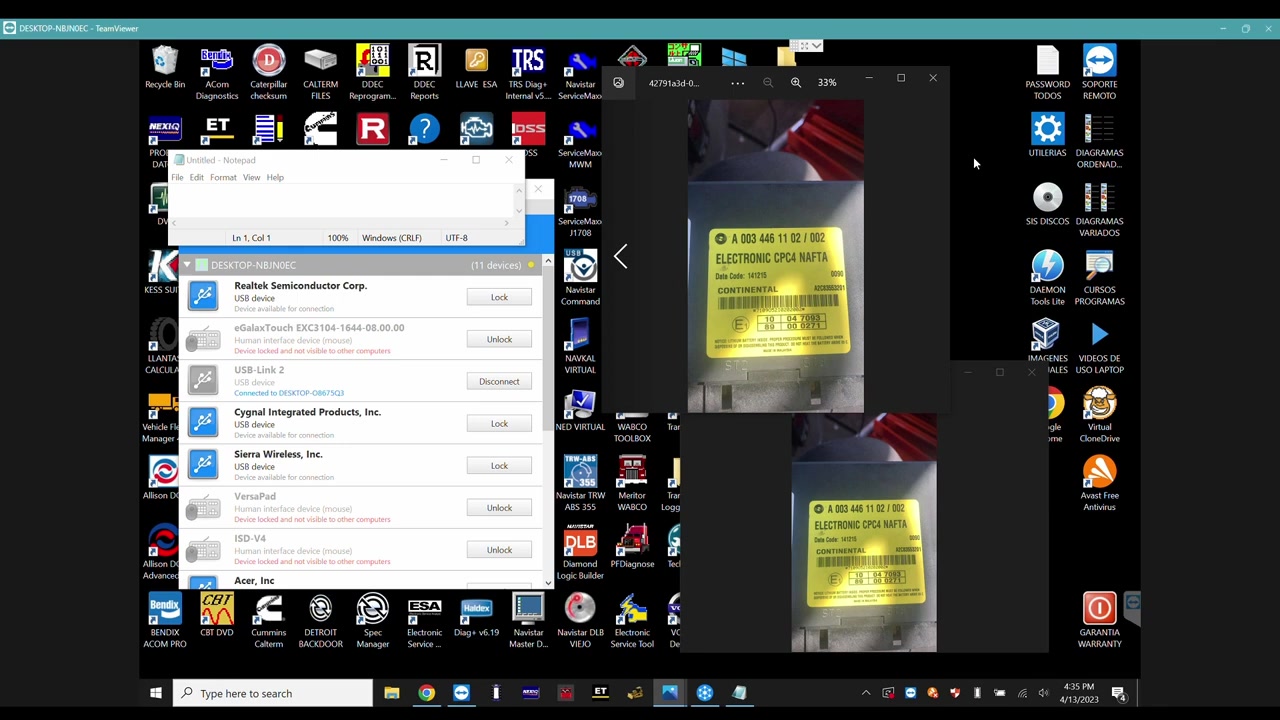Open Virtual CloneDrive icon
Viewport: 1280px width, 720px height.
click(1099, 415)
